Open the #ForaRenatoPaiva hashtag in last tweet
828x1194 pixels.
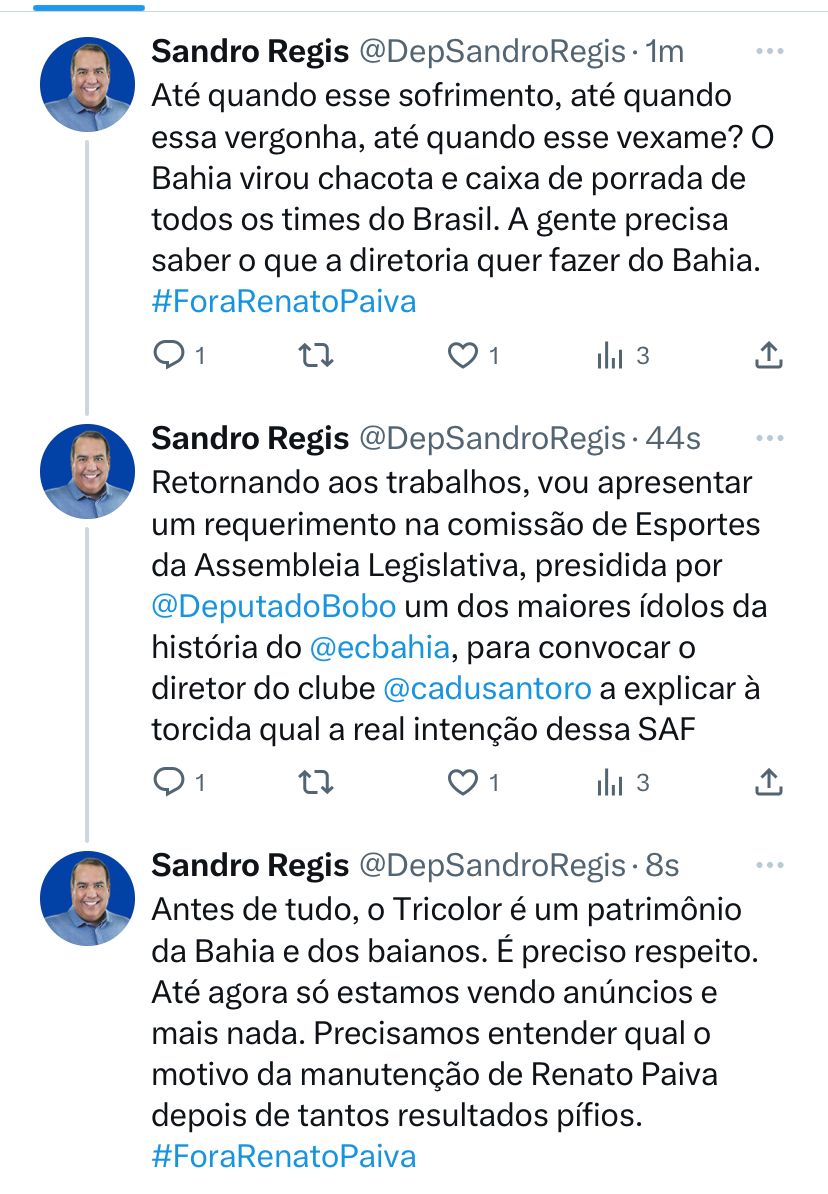[284, 1157]
